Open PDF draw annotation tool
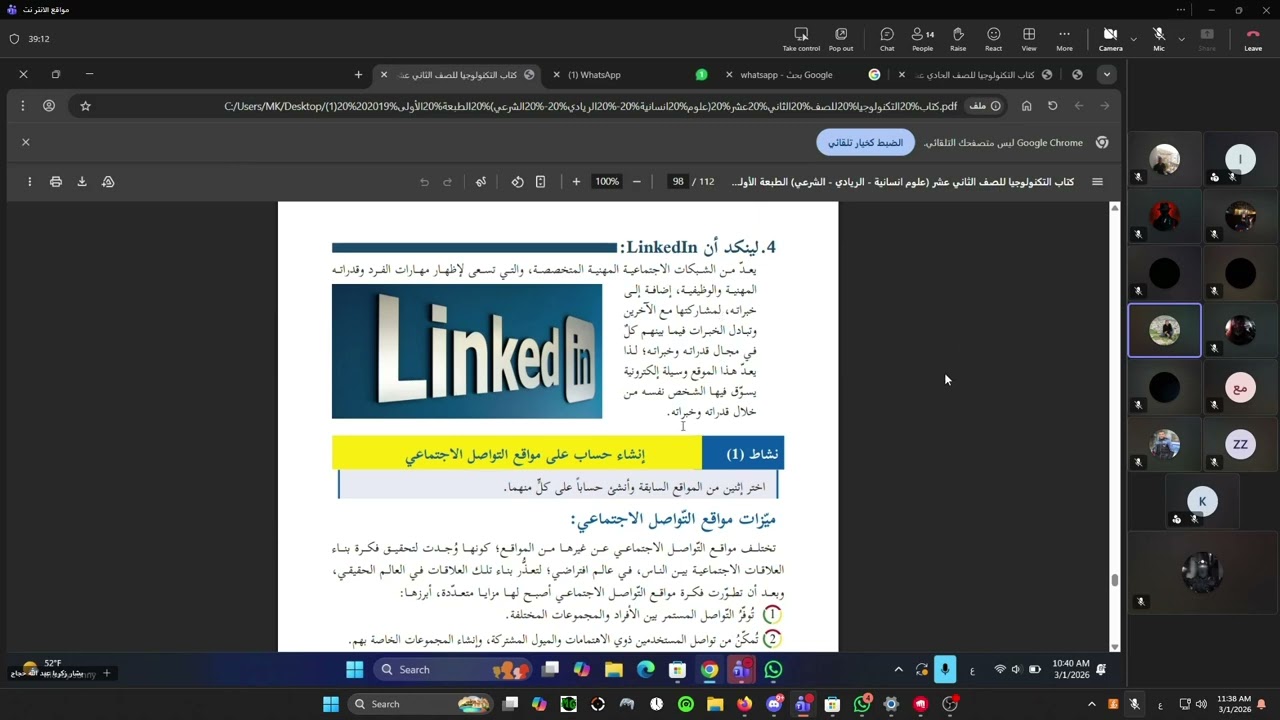The height and width of the screenshot is (720, 1280). (x=481, y=182)
